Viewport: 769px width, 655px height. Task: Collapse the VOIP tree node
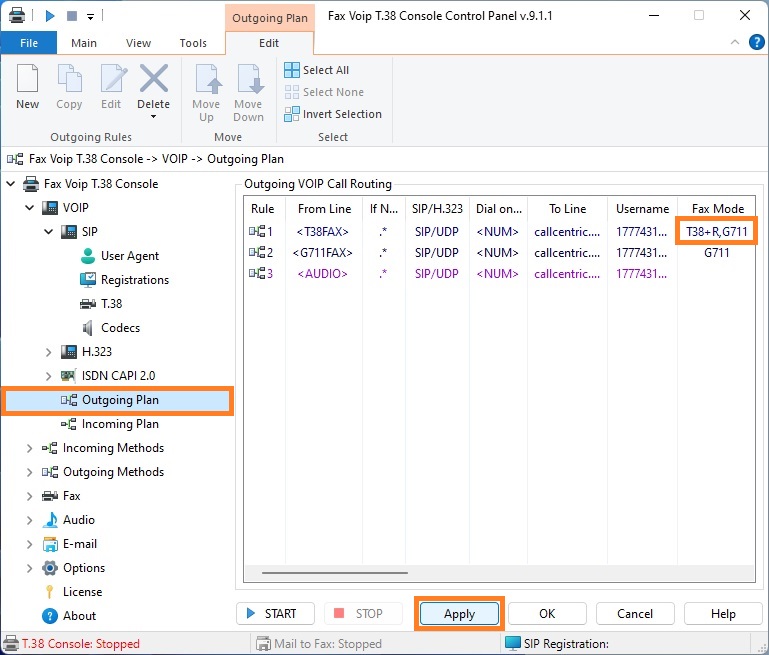(x=29, y=208)
